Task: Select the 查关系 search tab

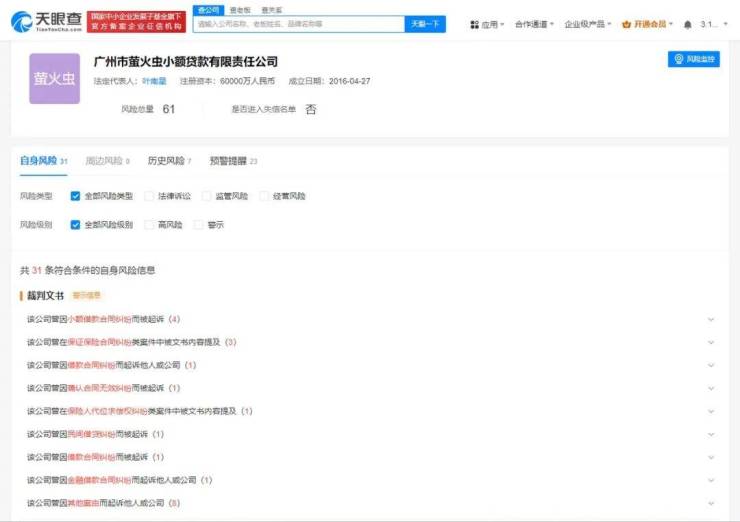Action: [x=272, y=10]
